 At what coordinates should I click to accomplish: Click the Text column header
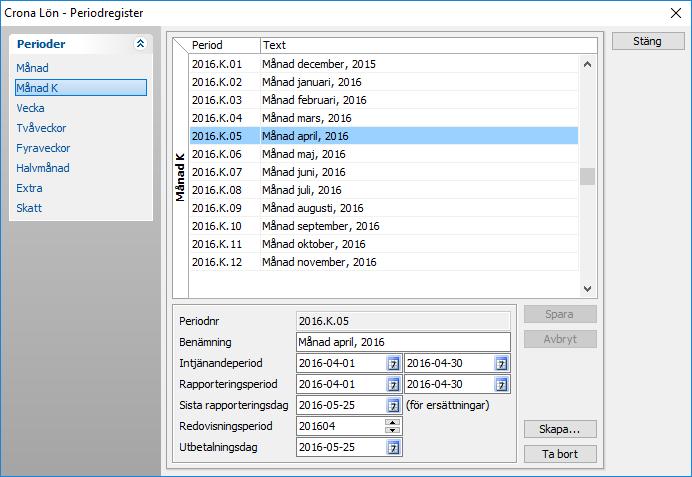pyautogui.click(x=429, y=45)
